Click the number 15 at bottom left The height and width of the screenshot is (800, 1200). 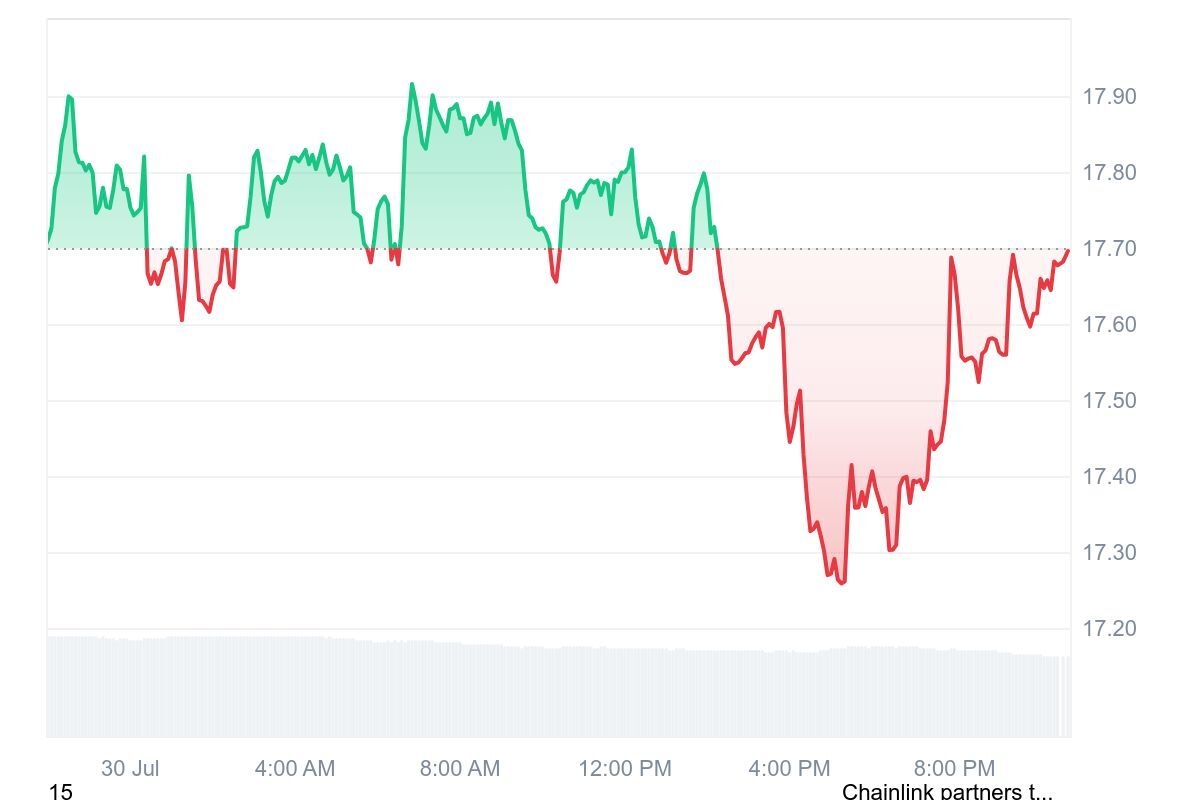[x=61, y=792]
